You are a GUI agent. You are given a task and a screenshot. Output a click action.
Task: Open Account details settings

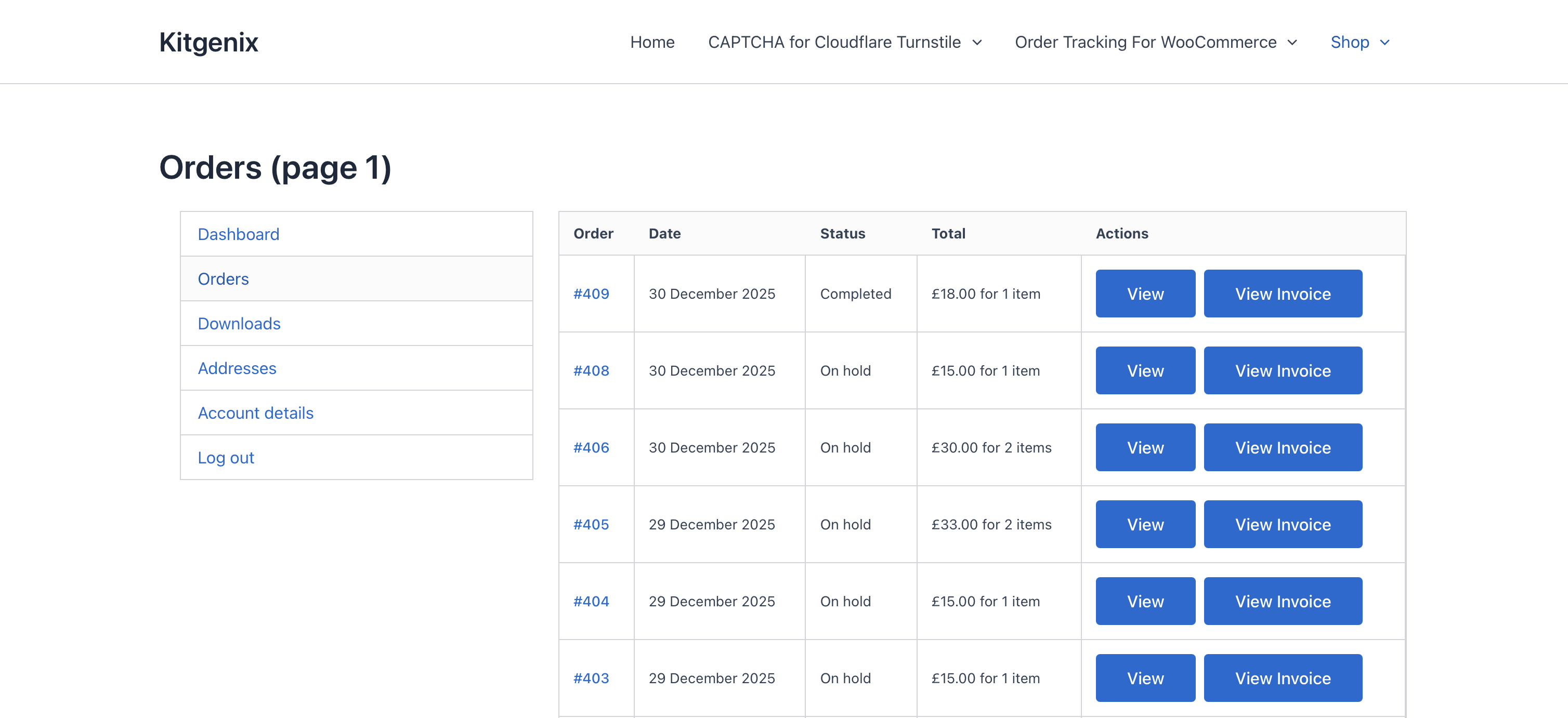coord(256,413)
